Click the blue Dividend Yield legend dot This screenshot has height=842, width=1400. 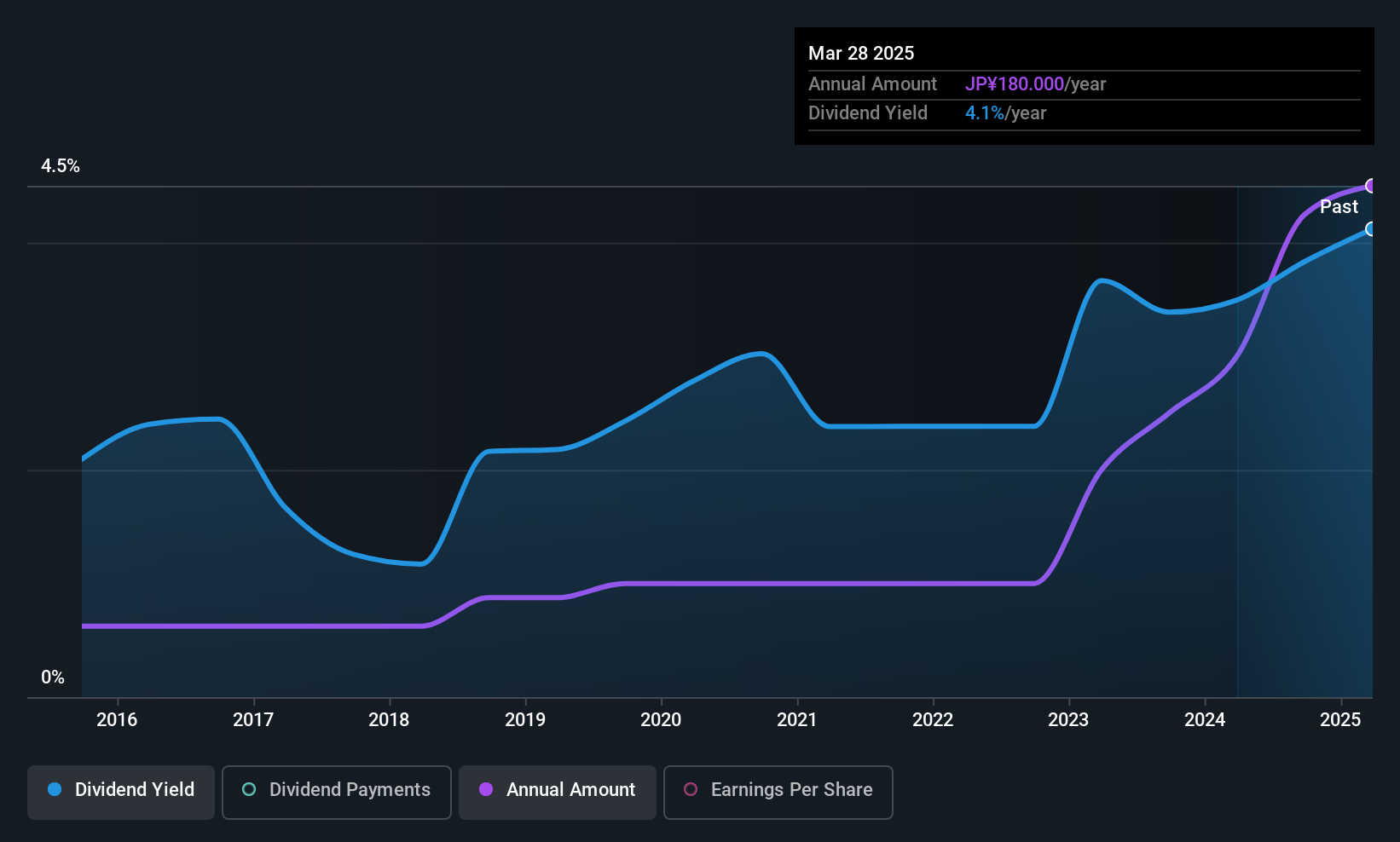(55, 790)
